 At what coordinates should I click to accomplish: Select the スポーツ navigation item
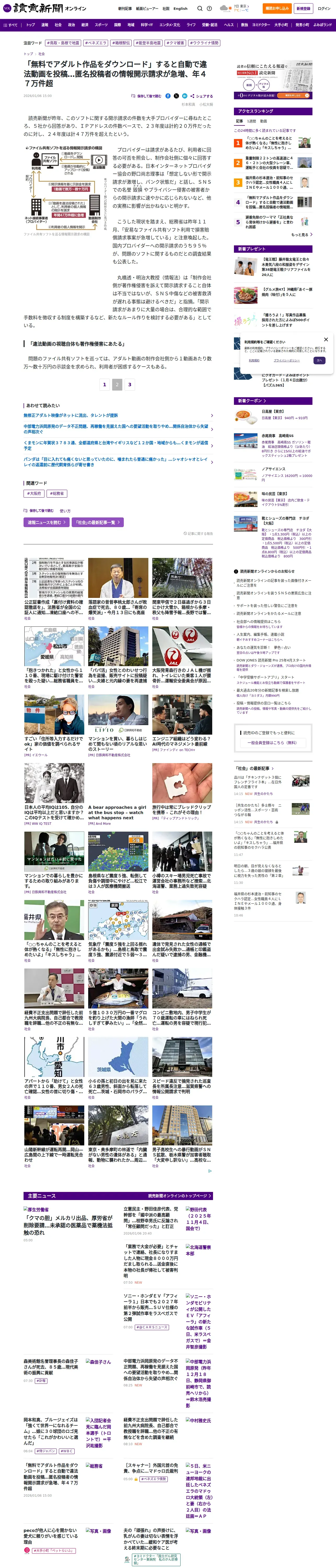coord(101,25)
